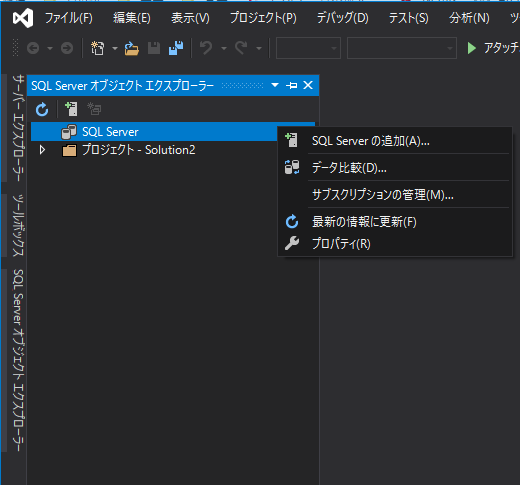Open the panel window position dropdown arrow
This screenshot has height=485, width=520.
click(275, 85)
